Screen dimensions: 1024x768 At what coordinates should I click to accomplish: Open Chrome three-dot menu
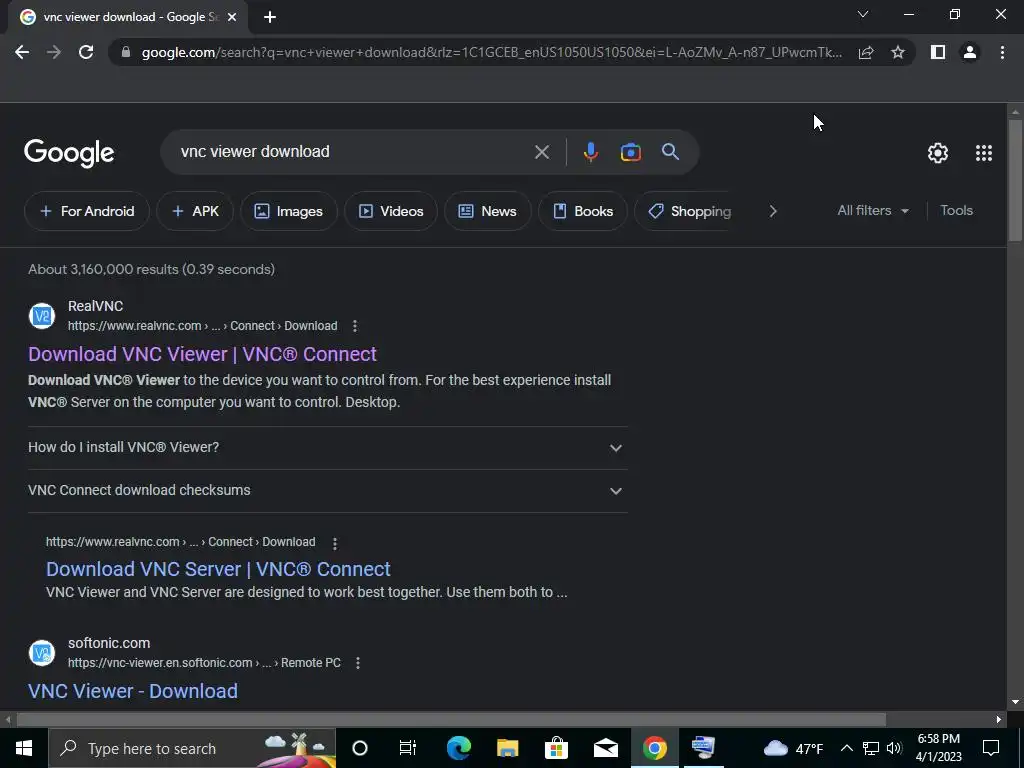tap(1002, 52)
